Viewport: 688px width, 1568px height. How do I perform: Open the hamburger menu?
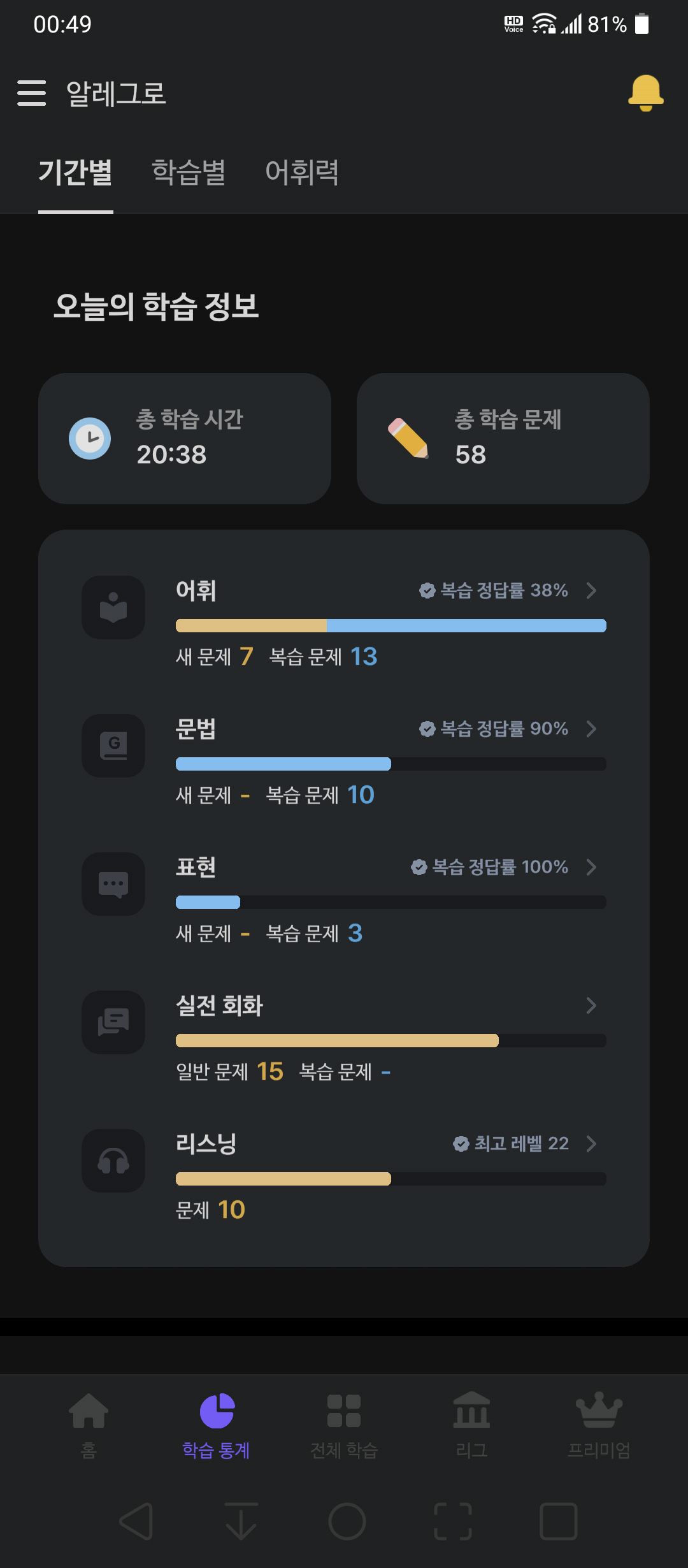pos(32,93)
